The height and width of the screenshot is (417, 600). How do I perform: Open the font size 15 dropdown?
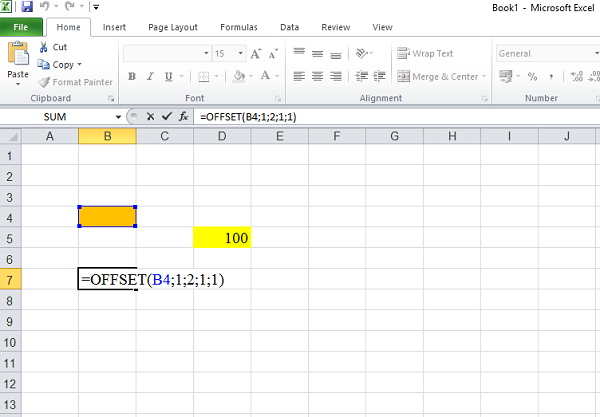tap(240, 54)
